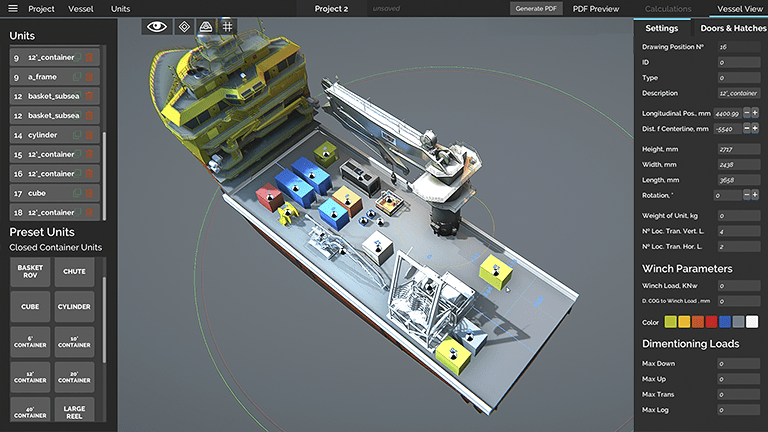Add a LARGE REEL preset unit
The height and width of the screenshot is (432, 768).
[74, 409]
